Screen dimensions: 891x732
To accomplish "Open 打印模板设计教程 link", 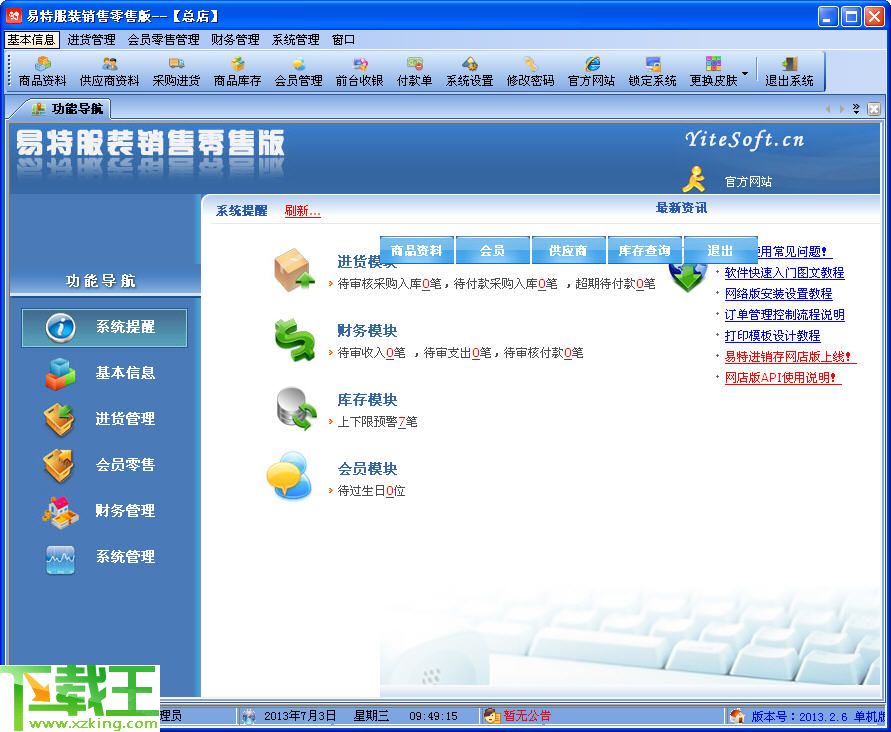I will pos(772,336).
